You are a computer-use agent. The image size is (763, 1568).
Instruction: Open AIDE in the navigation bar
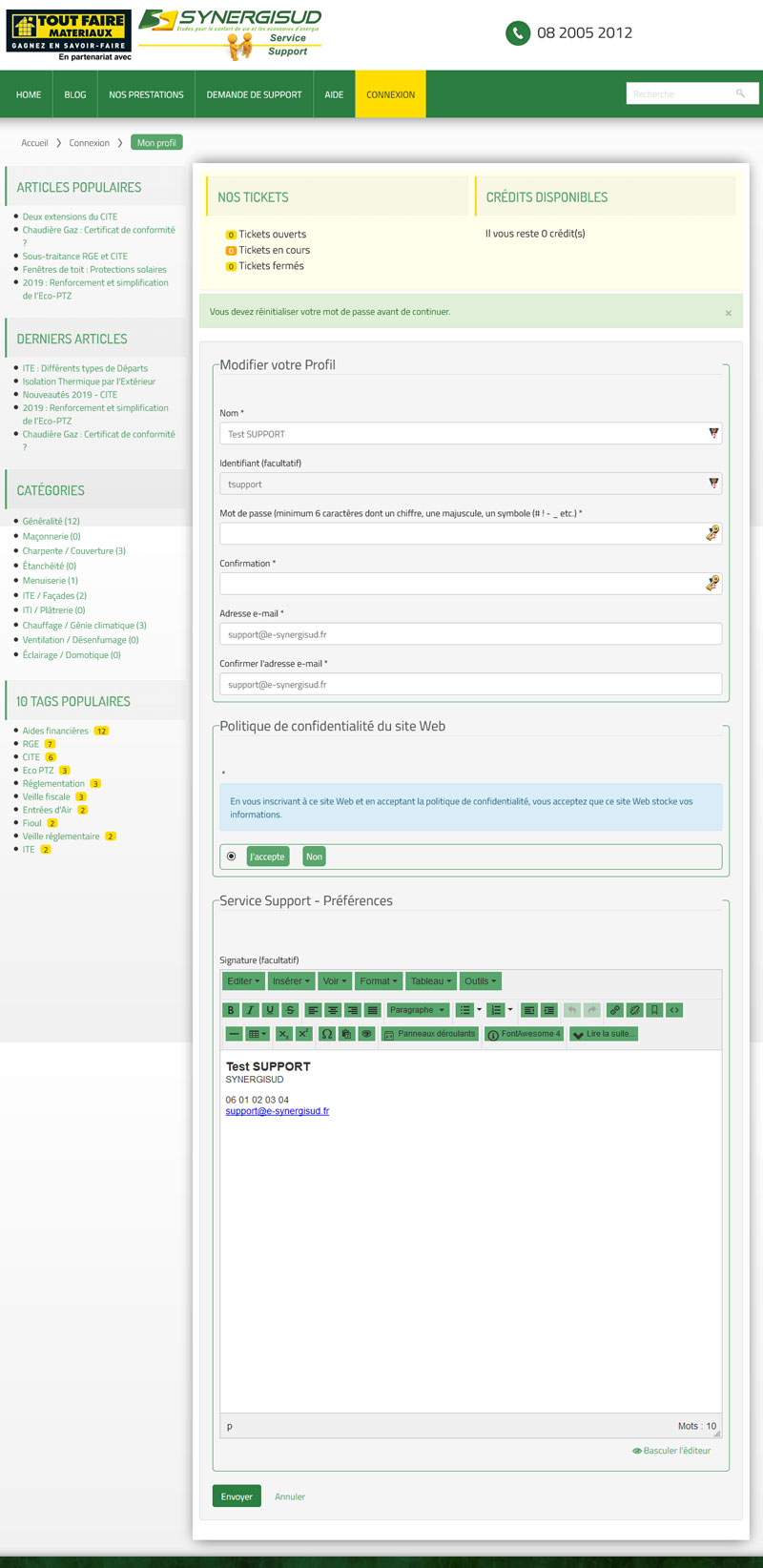click(x=334, y=94)
